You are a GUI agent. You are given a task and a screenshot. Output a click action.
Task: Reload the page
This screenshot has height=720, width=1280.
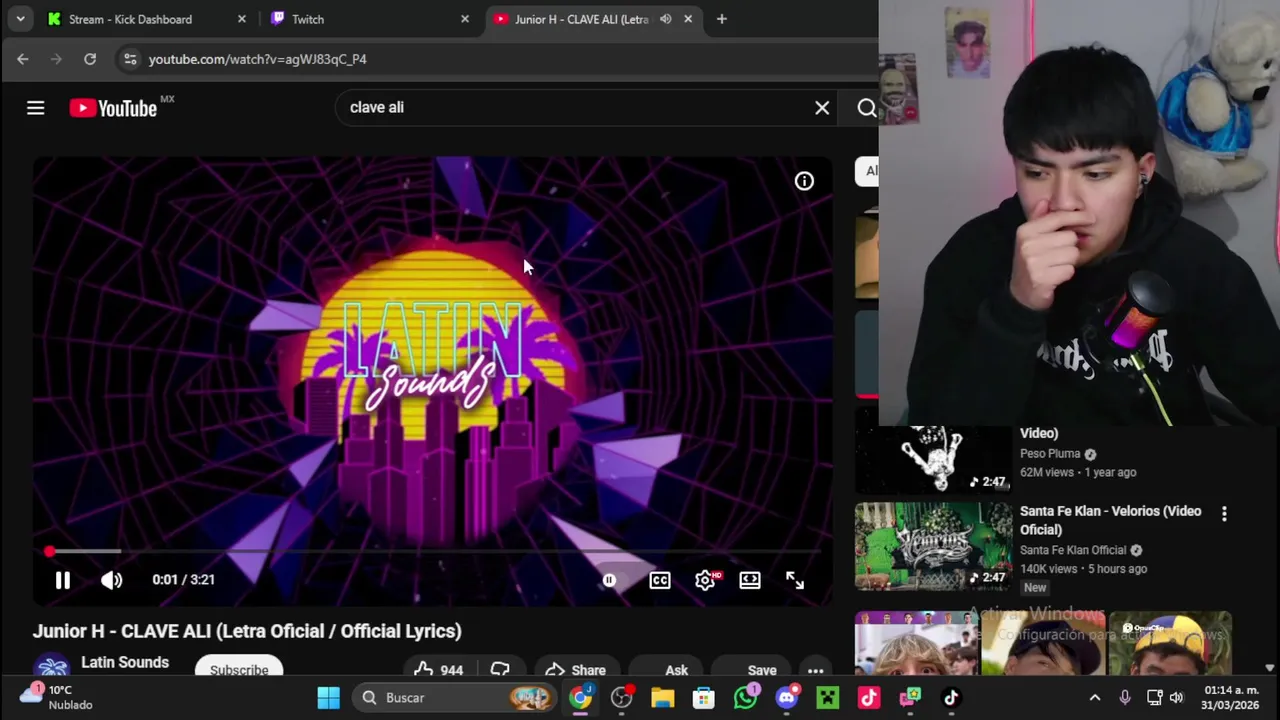[x=90, y=59]
